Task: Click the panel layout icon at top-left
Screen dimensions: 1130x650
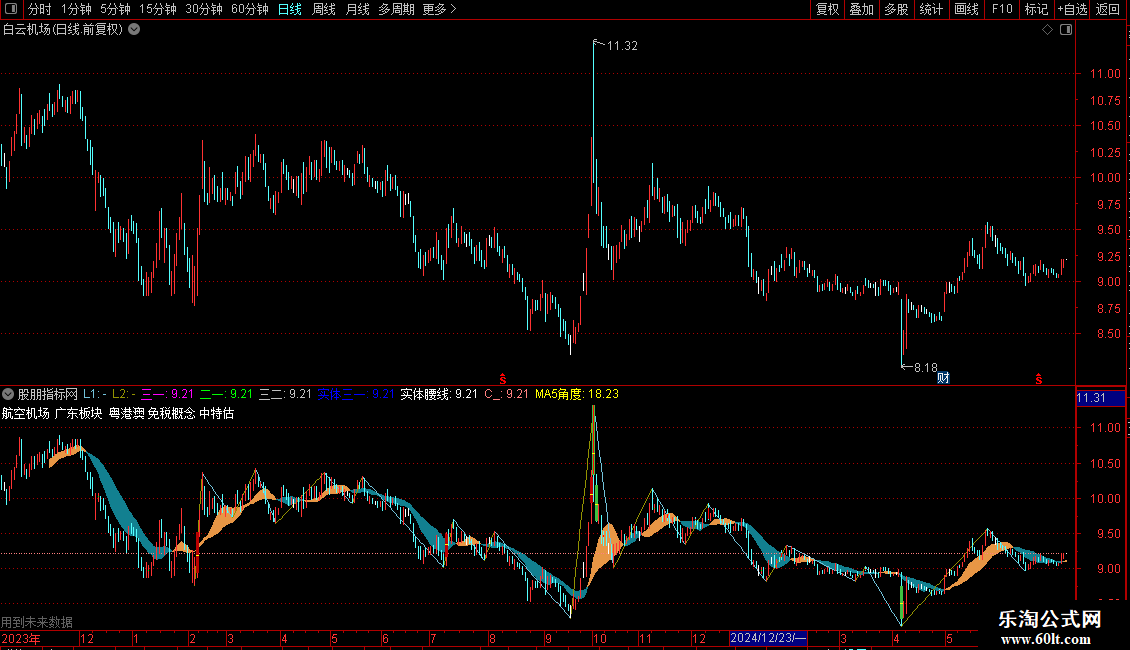Action: point(11,9)
